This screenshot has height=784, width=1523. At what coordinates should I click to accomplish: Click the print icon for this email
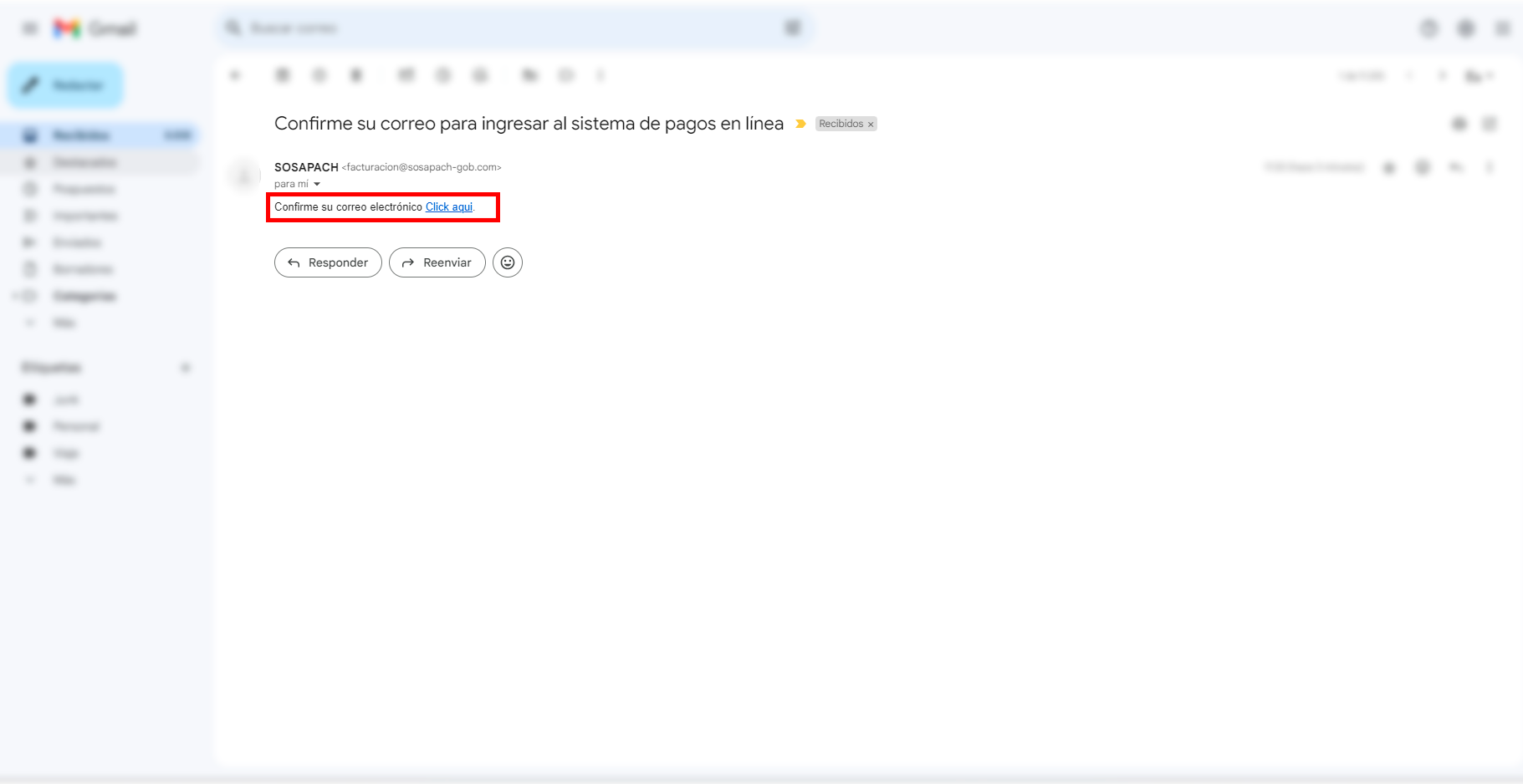(x=1459, y=124)
